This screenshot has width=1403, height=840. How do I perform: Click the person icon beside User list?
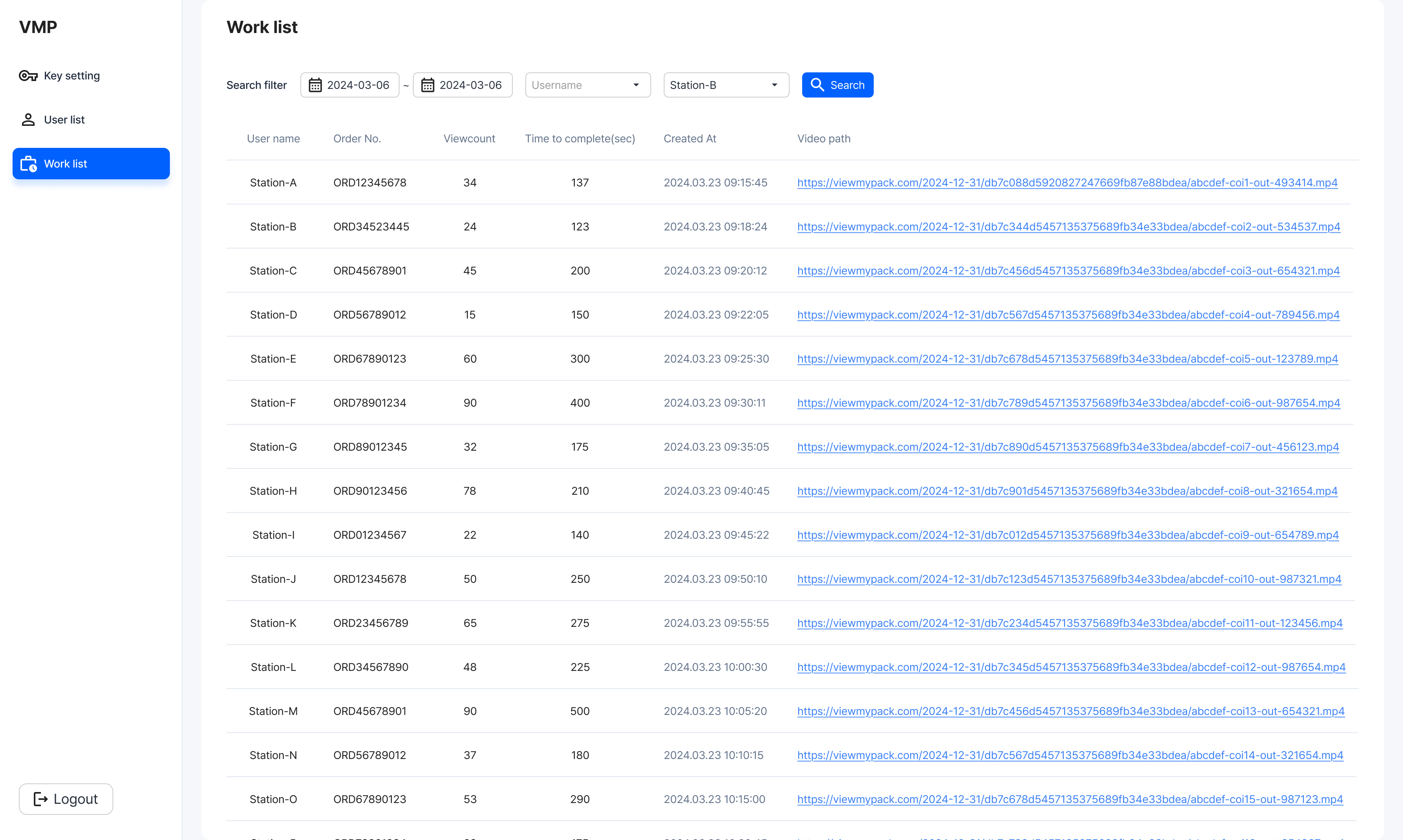tap(28, 120)
